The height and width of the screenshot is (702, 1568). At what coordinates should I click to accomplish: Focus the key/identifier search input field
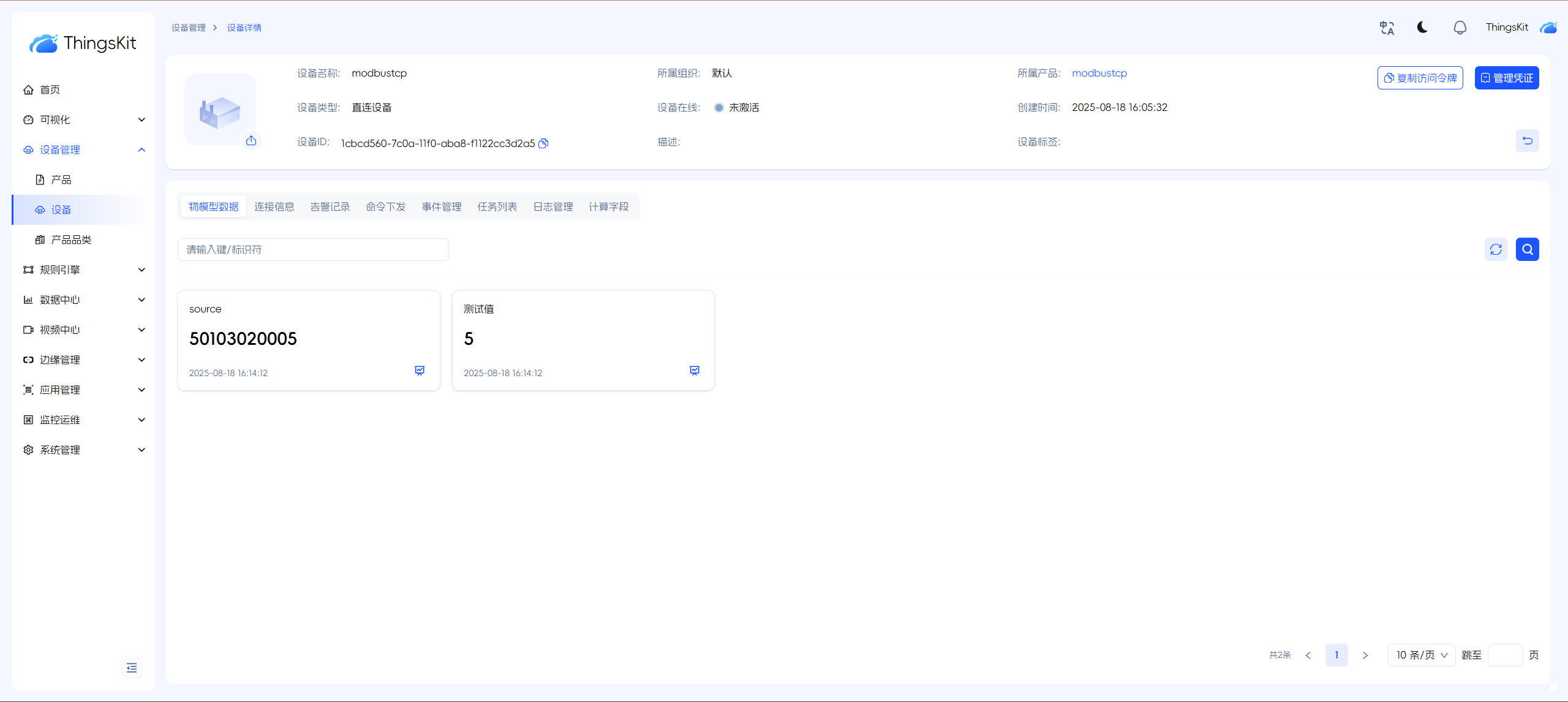pos(312,249)
